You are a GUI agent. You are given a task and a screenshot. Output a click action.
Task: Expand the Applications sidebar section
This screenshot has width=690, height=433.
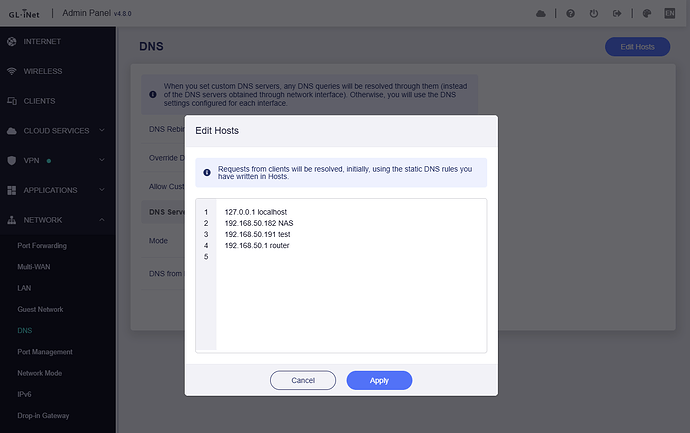pyautogui.click(x=102, y=190)
